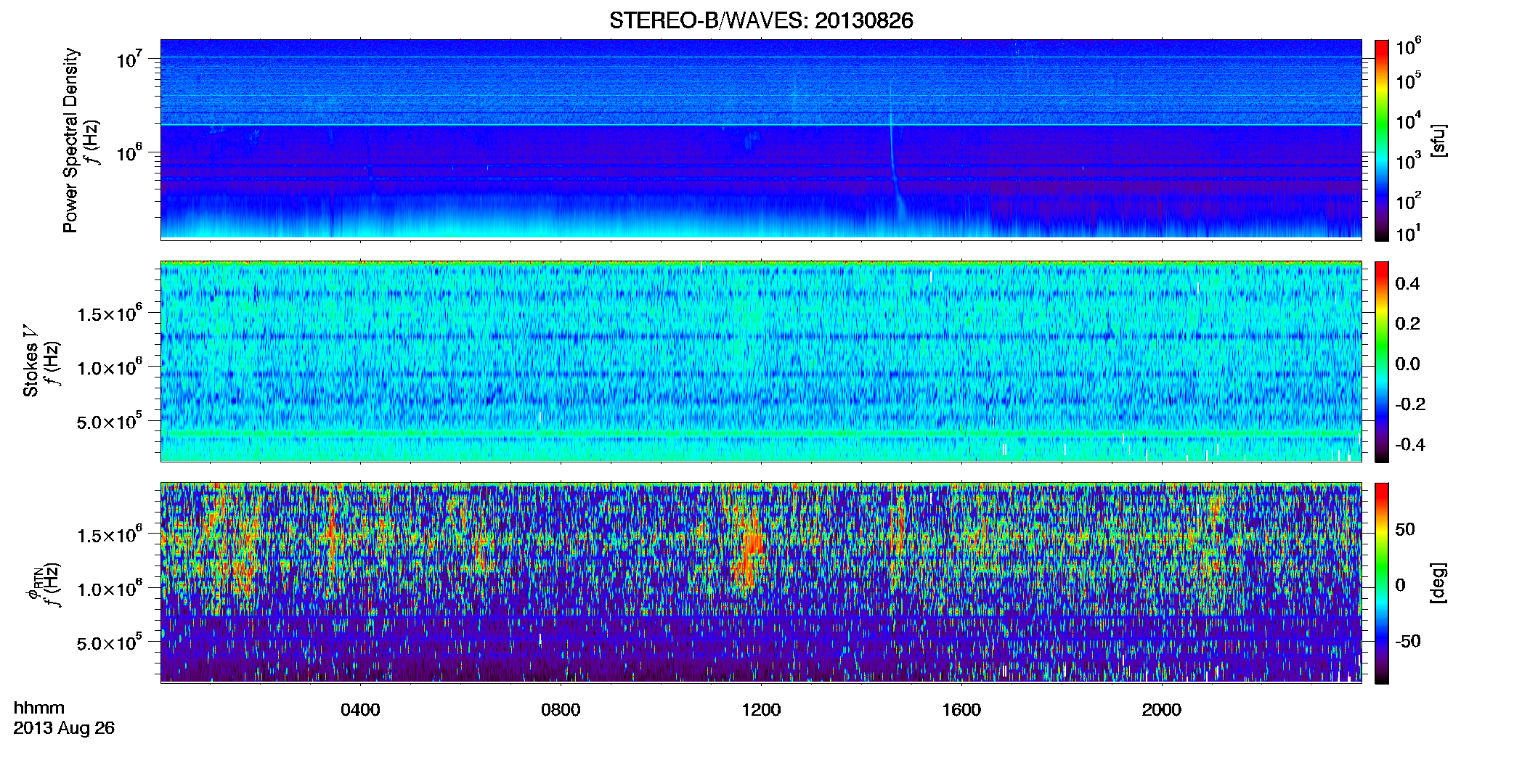Click inside the φRTN spectrogram panel

pyautogui.click(x=761, y=582)
